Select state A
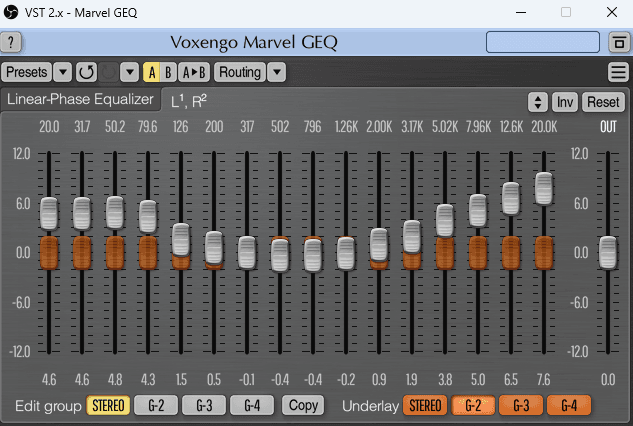Screen dimensions: 633x426 (x=151, y=72)
